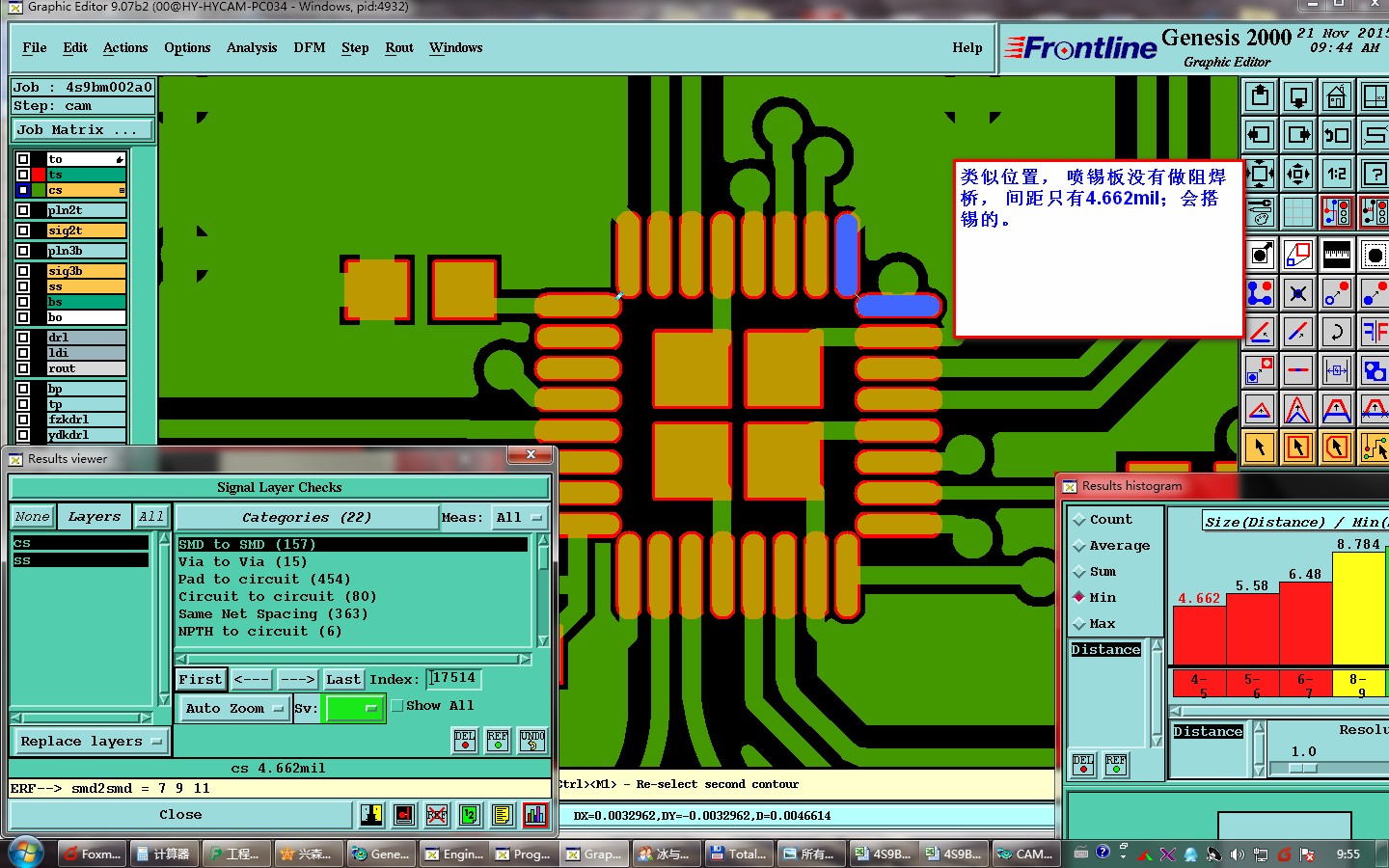Viewport: 1389px width, 868px height.
Task: Click the 4-5 red histogram range swatch
Action: pyautogui.click(x=1199, y=685)
